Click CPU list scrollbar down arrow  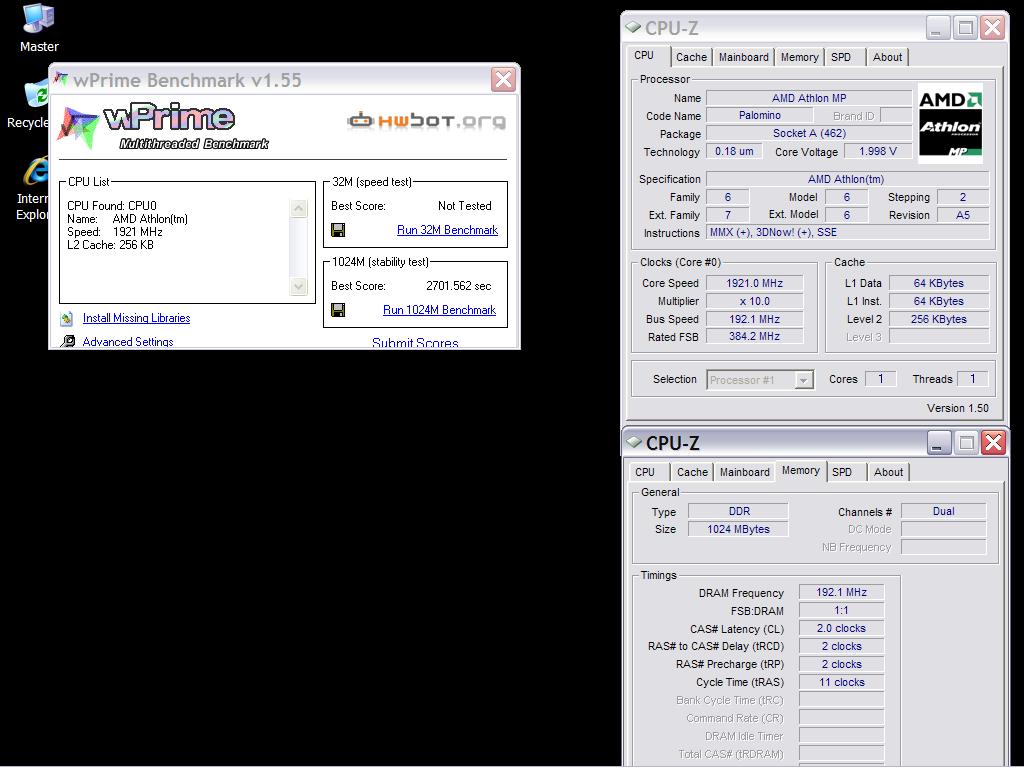298,286
